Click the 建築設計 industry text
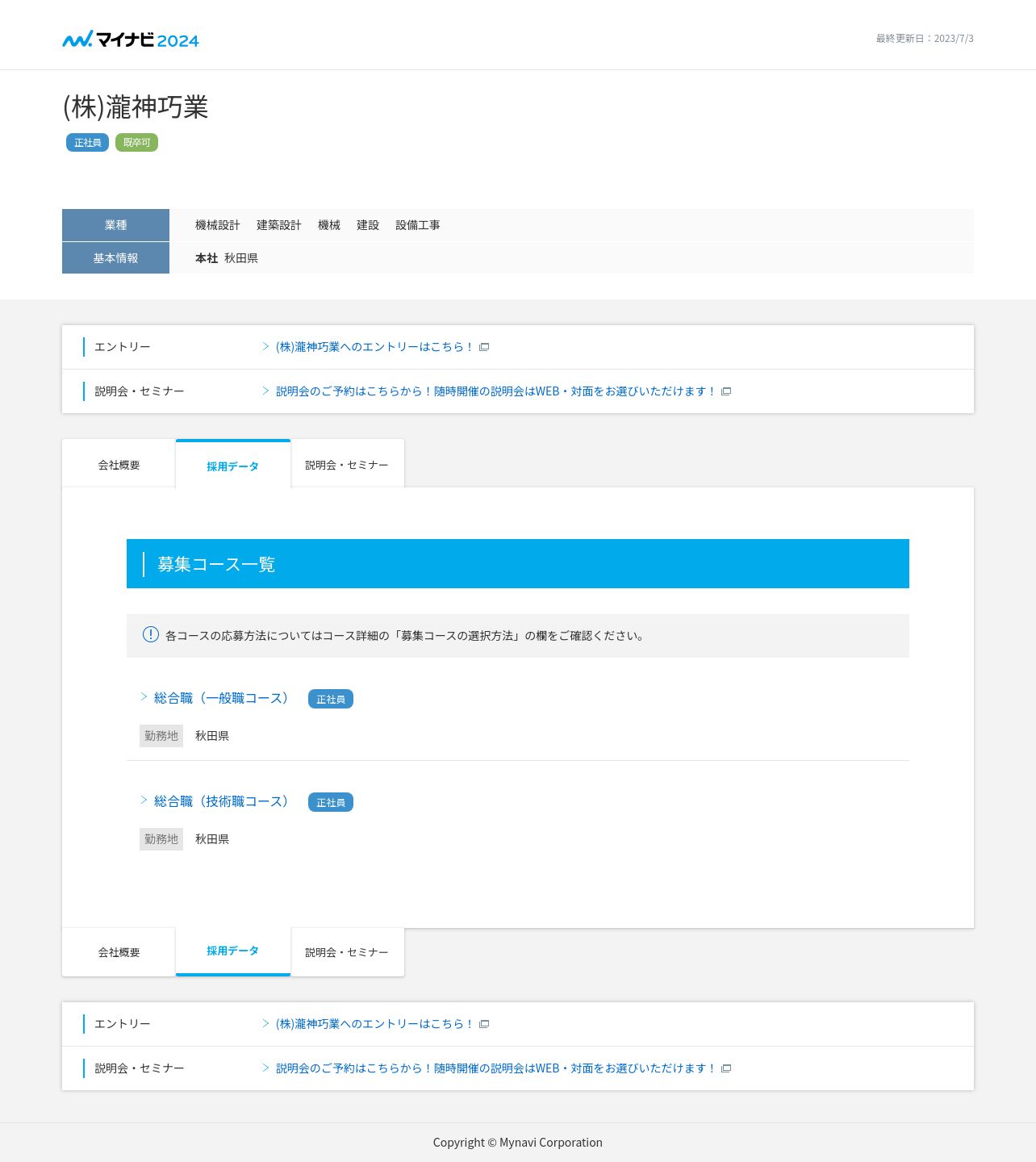Image resolution: width=1036 pixels, height=1162 pixels. [279, 225]
